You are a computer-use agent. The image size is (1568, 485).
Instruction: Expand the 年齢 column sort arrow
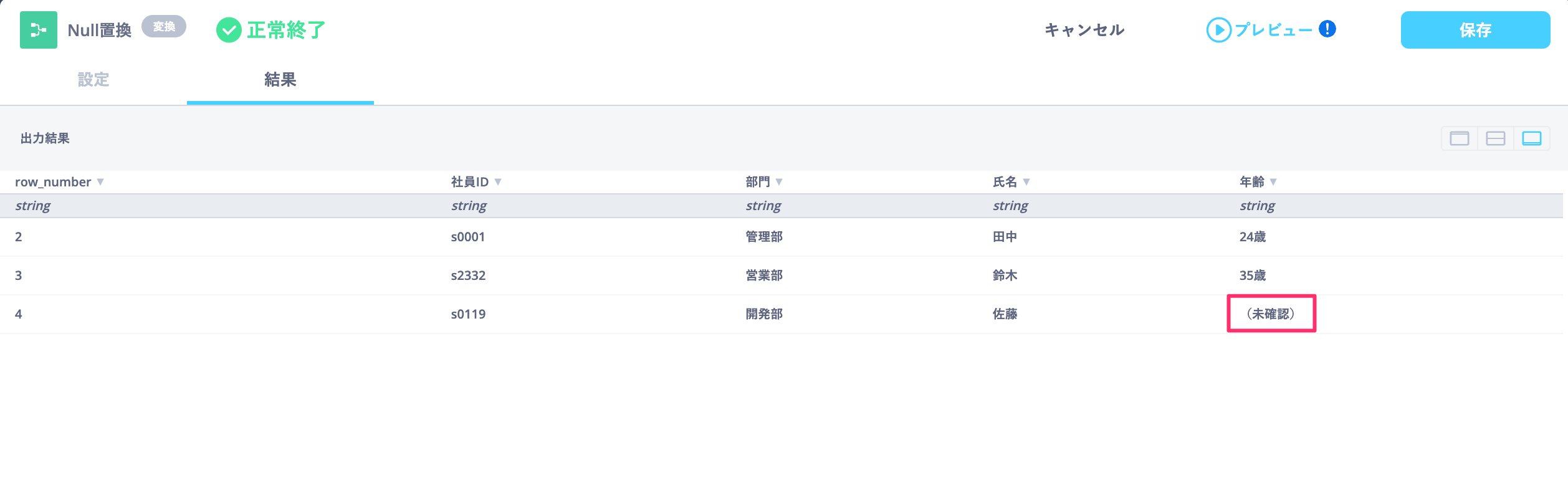[x=1273, y=182]
